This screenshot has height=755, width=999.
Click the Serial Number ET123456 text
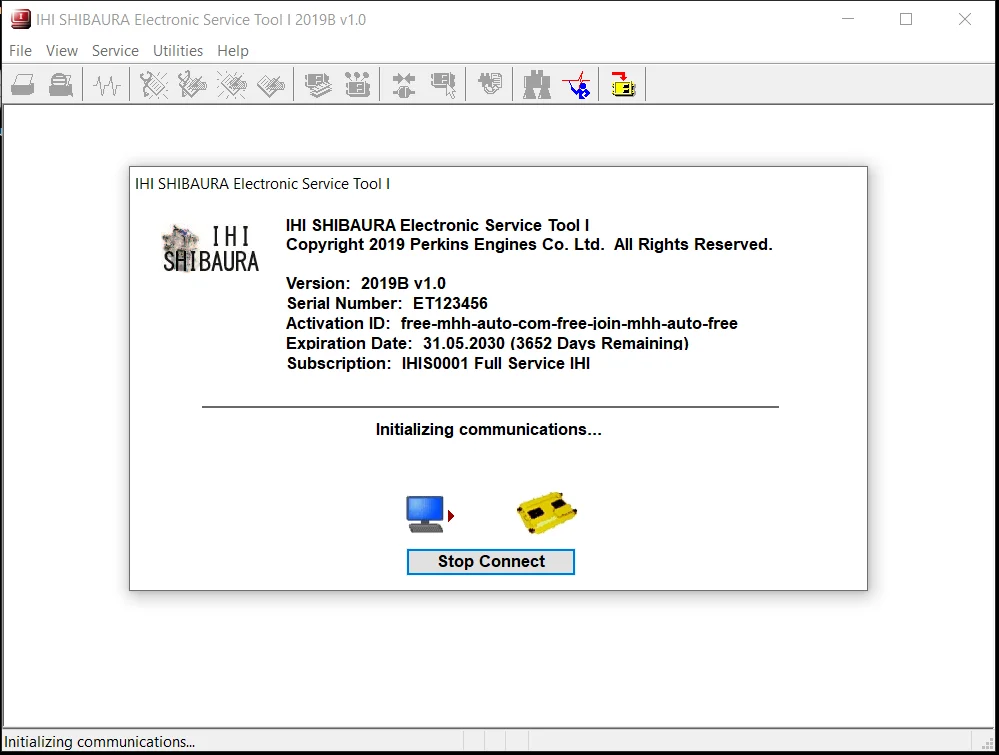point(387,303)
